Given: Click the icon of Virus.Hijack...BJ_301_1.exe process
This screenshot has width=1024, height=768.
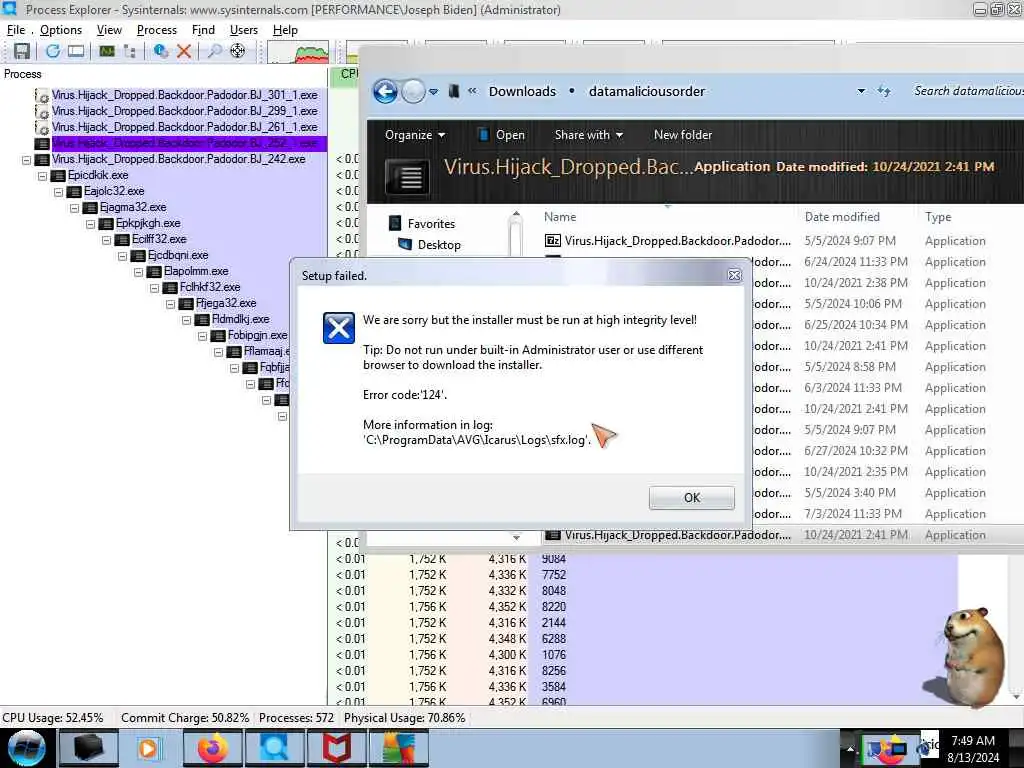Looking at the screenshot, I should [x=42, y=95].
